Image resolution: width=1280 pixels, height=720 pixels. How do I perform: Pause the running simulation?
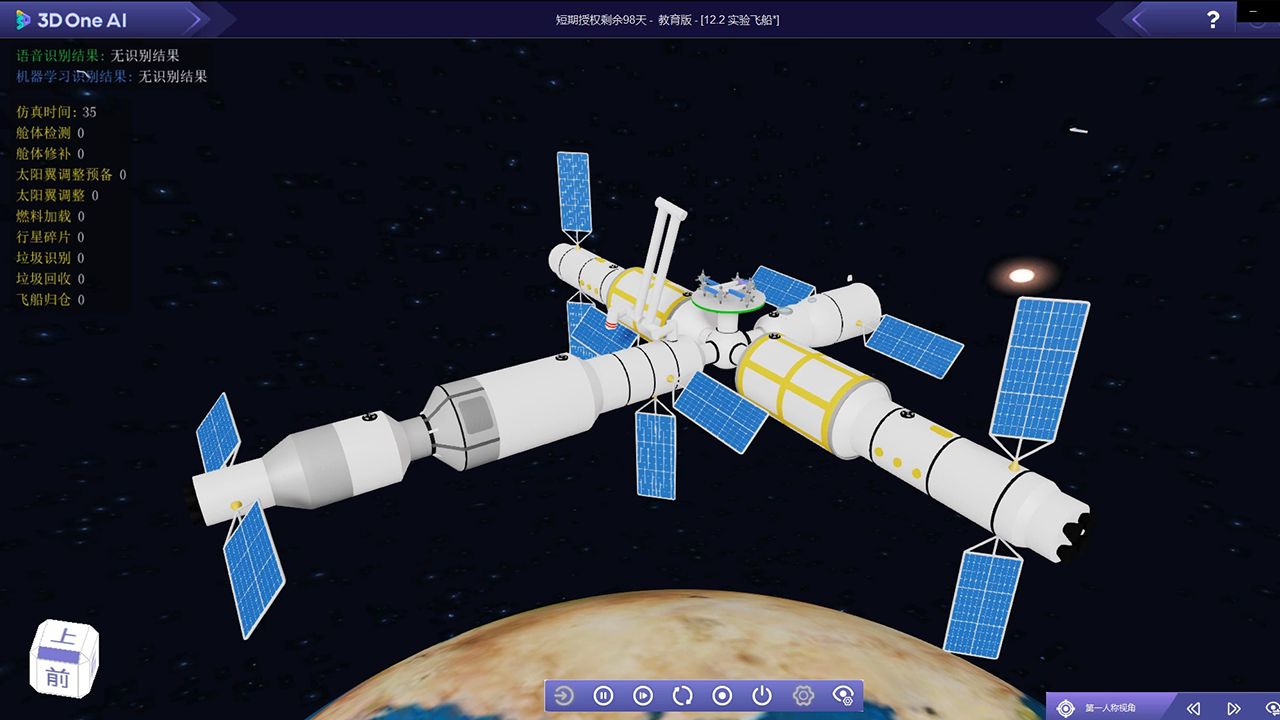coord(603,696)
